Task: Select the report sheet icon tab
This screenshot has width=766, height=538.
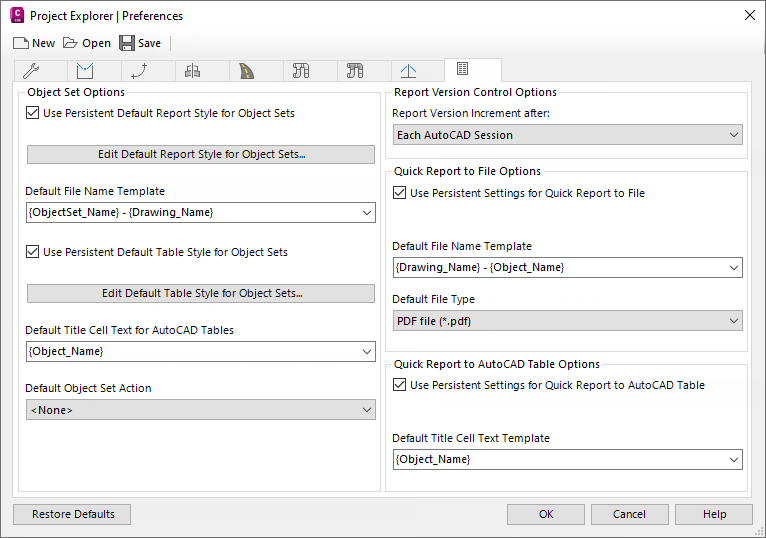Action: coord(462,69)
